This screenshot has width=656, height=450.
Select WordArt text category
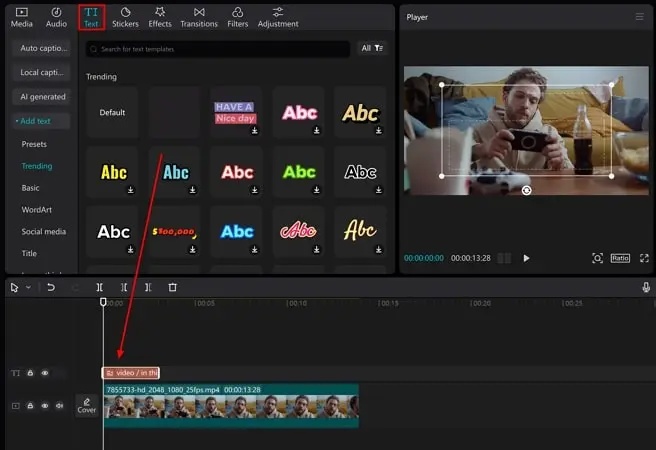coord(36,210)
